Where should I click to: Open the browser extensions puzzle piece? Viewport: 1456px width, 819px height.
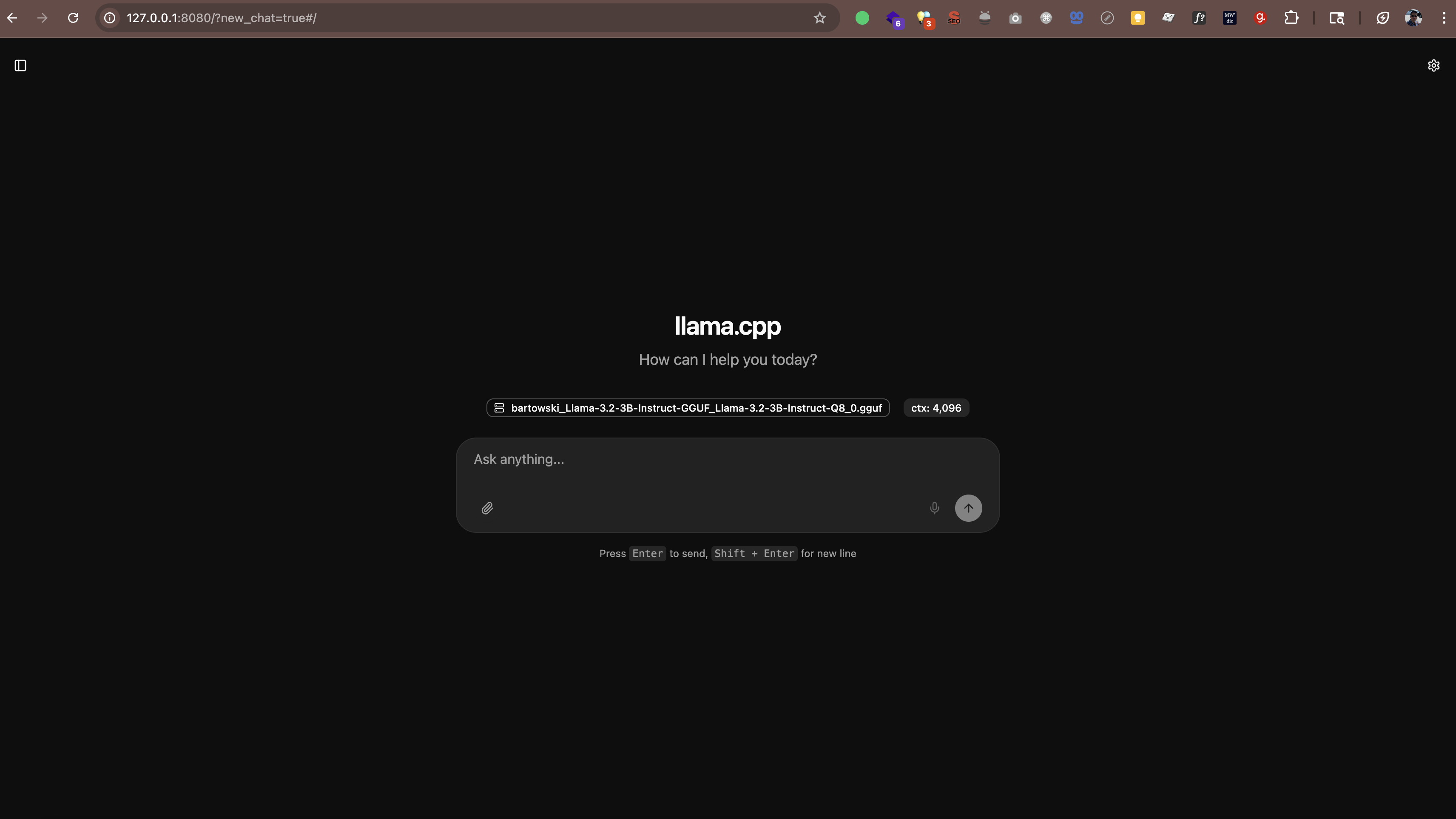(x=1291, y=17)
